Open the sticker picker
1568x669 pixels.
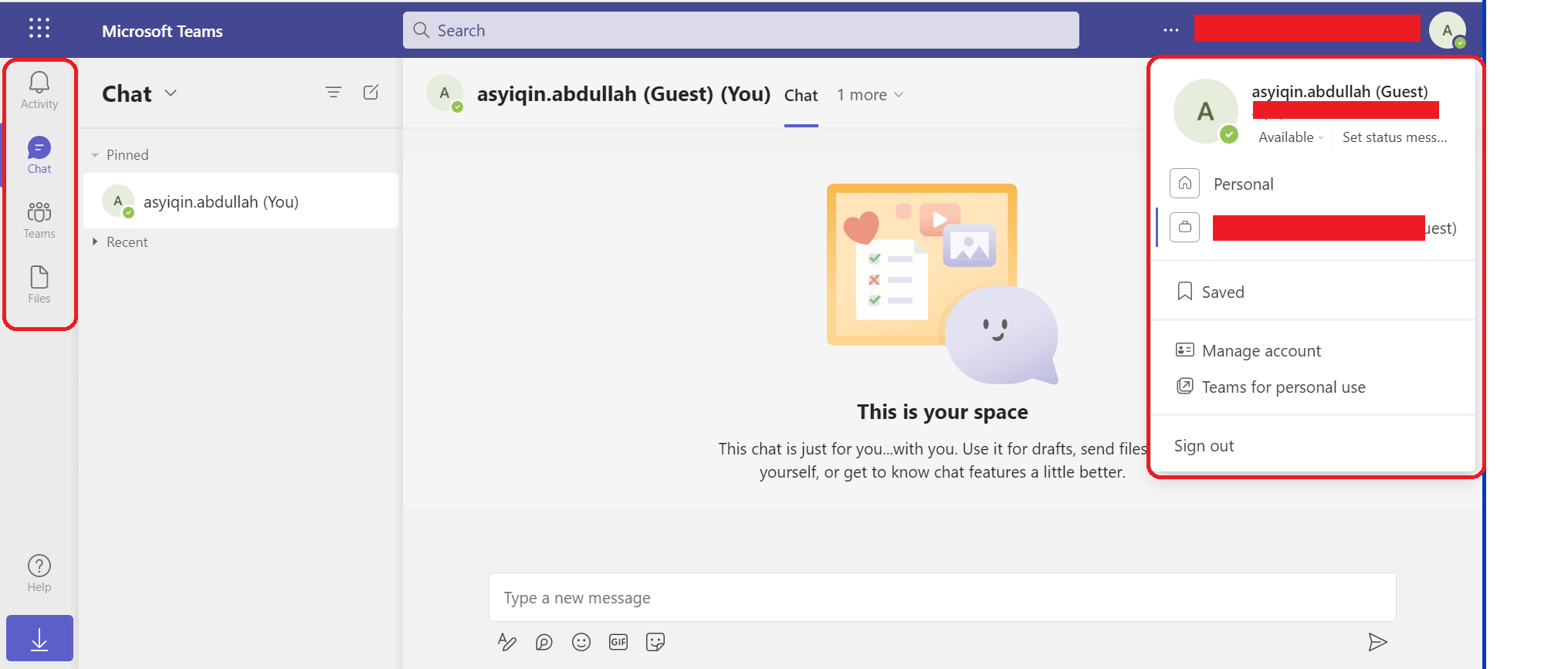click(655, 642)
